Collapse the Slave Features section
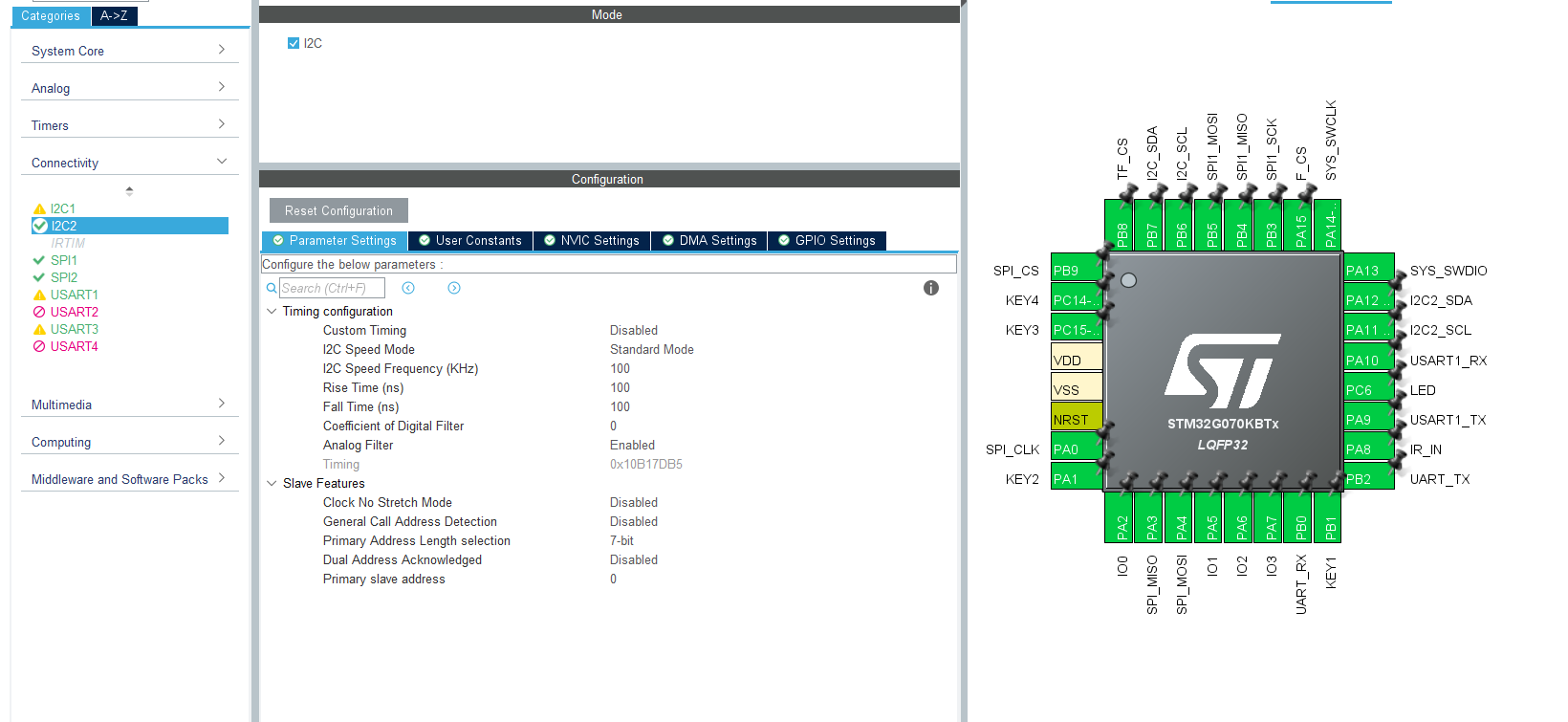1568x722 pixels. tap(272, 483)
